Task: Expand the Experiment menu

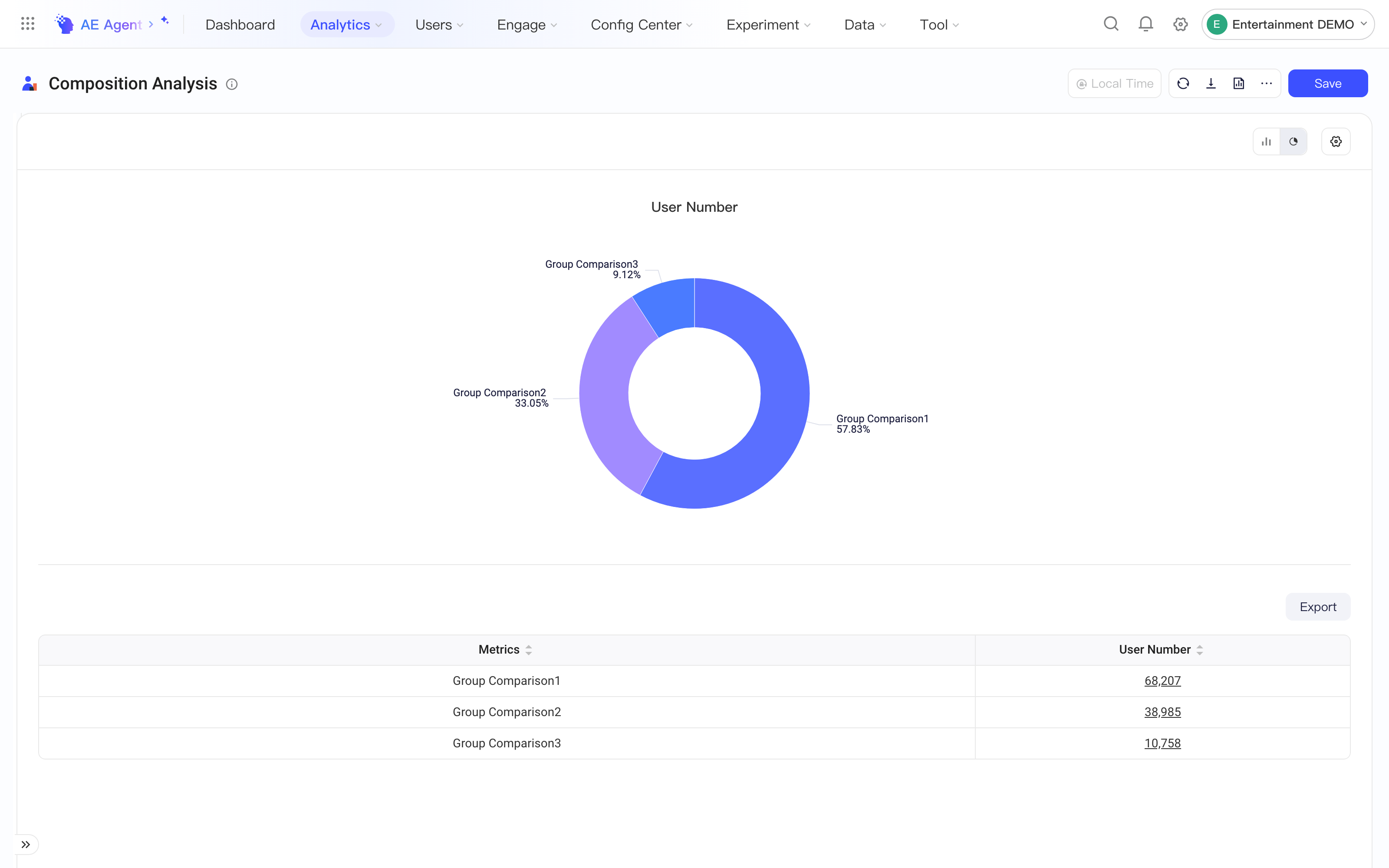Action: [x=769, y=25]
